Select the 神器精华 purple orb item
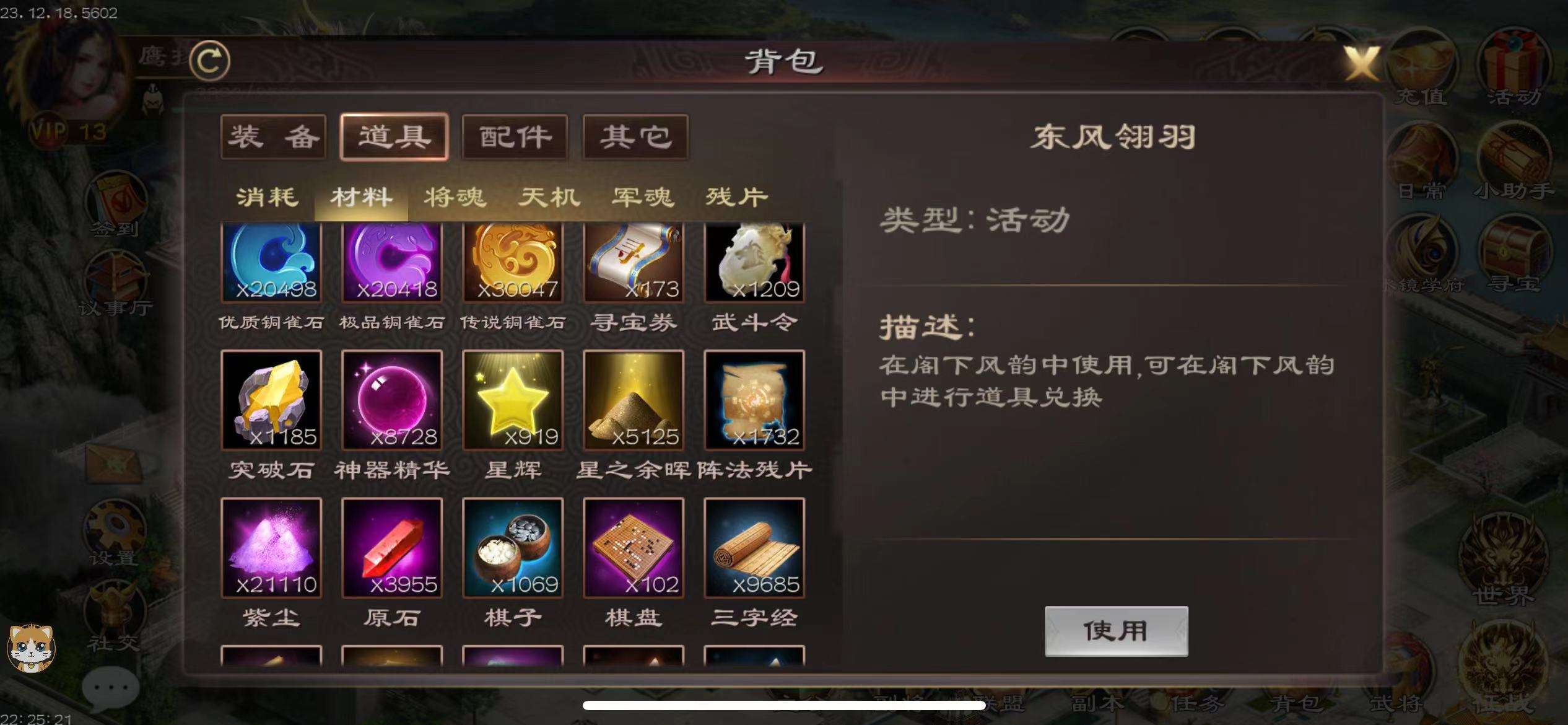This screenshot has width=1568, height=725. [392, 400]
